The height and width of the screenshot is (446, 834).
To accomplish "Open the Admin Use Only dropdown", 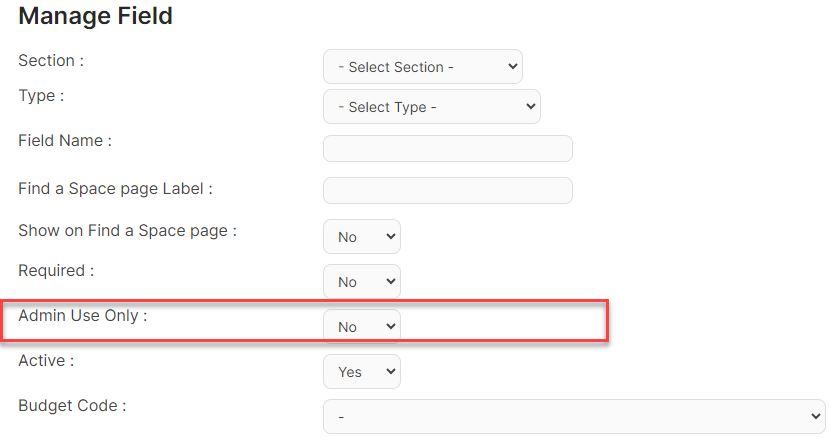I will 362,326.
